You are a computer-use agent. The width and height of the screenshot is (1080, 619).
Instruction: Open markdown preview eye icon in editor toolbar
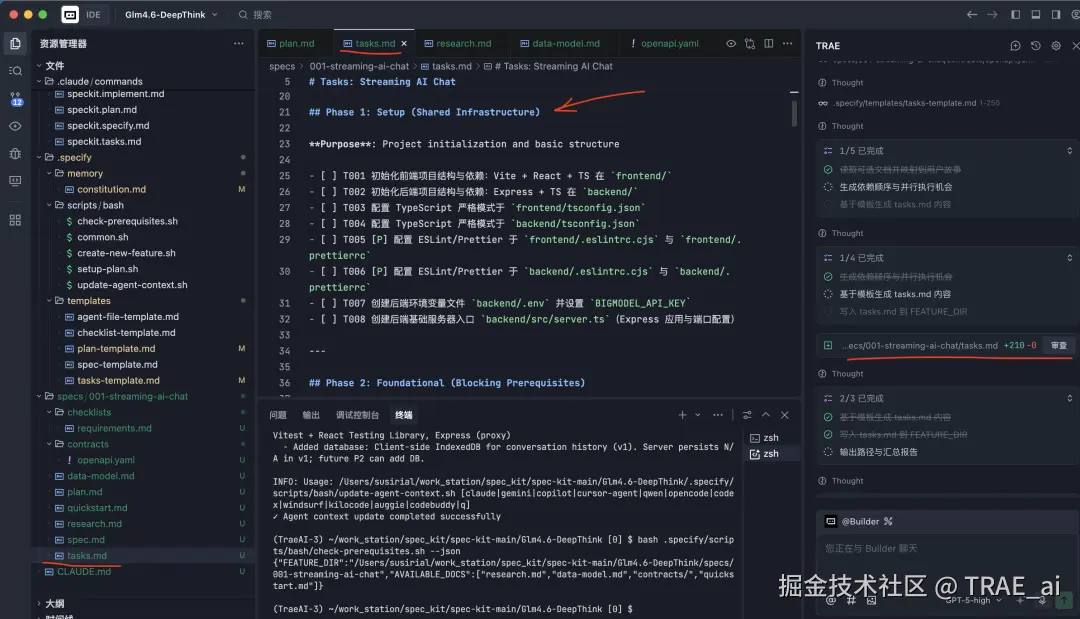(x=731, y=43)
